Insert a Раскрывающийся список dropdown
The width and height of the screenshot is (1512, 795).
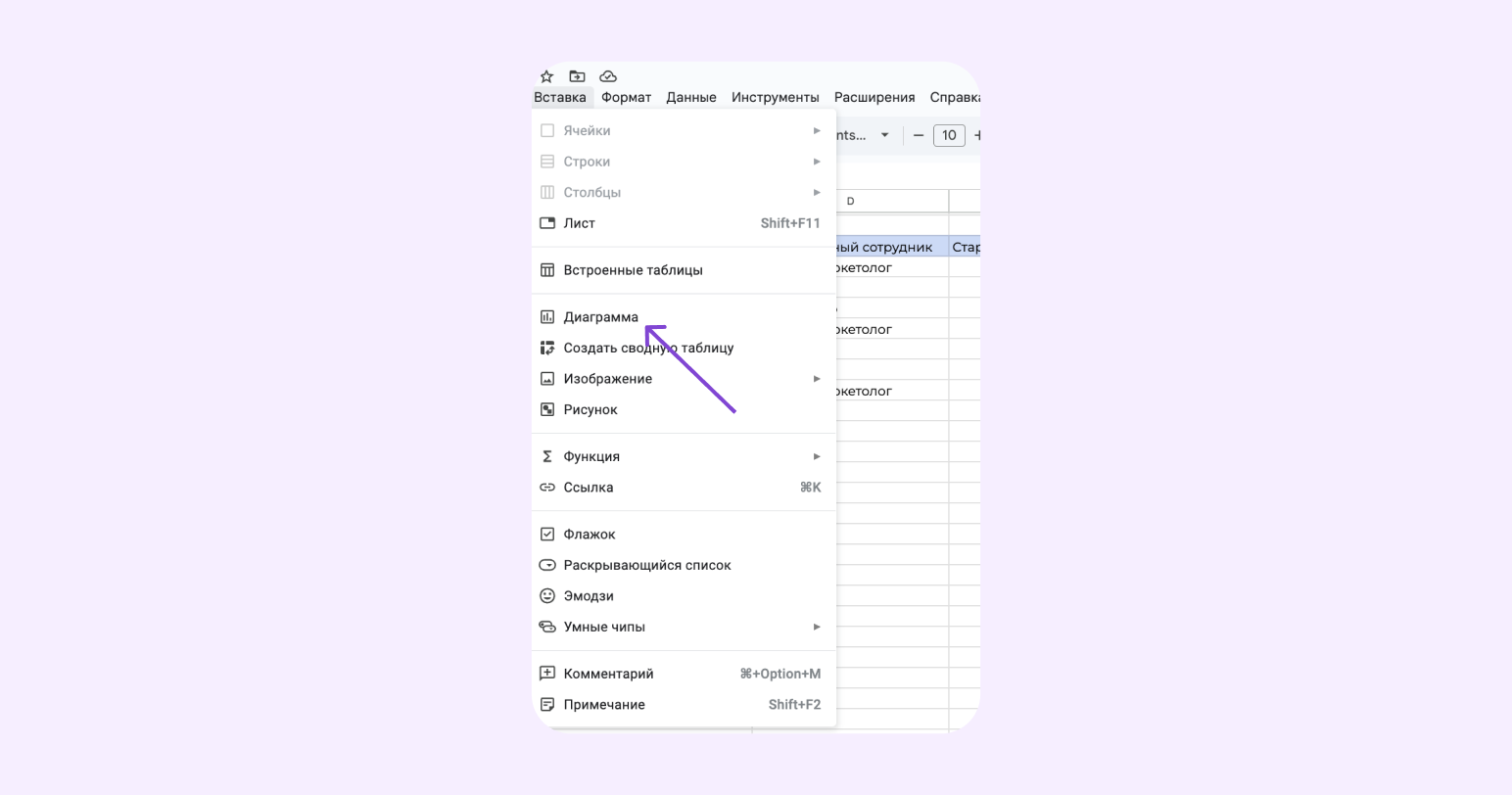[684, 565]
